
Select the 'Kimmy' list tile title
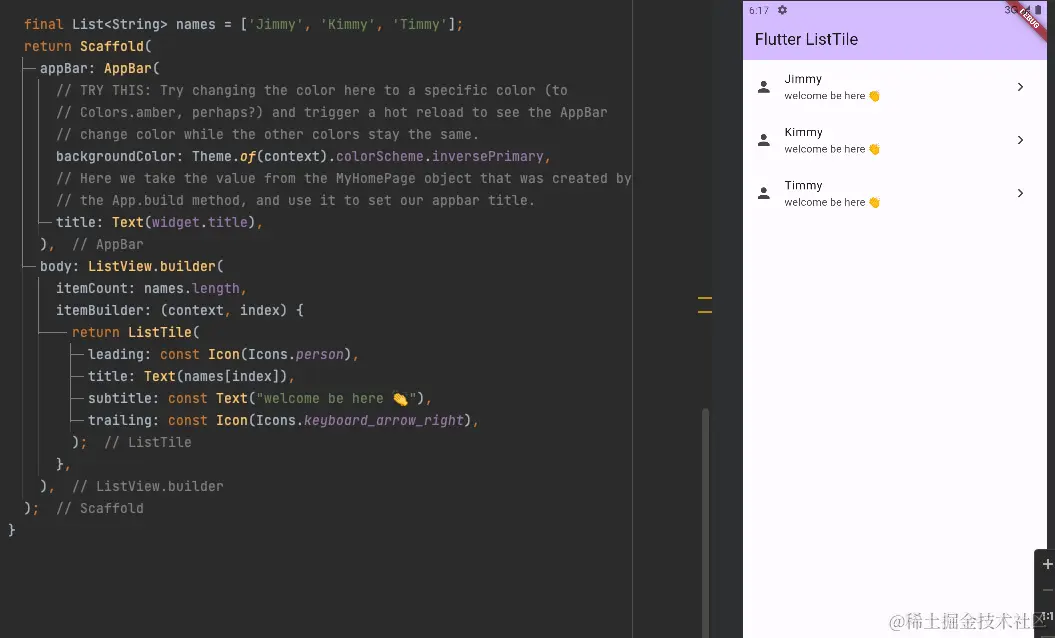803,132
